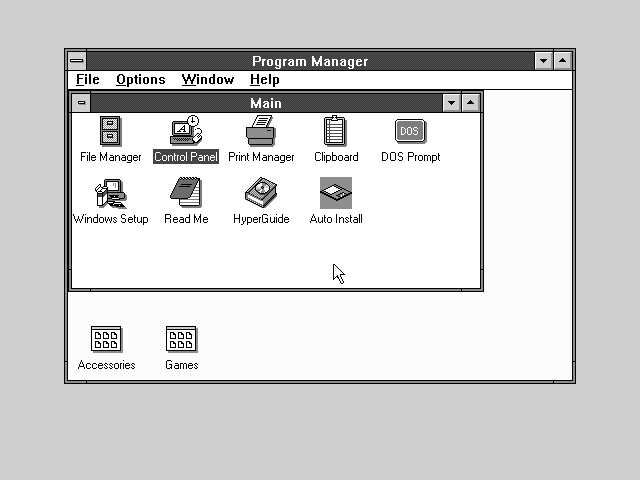Screen dimensions: 640x480
Task: Click the Program Manager title bar
Action: click(310, 61)
